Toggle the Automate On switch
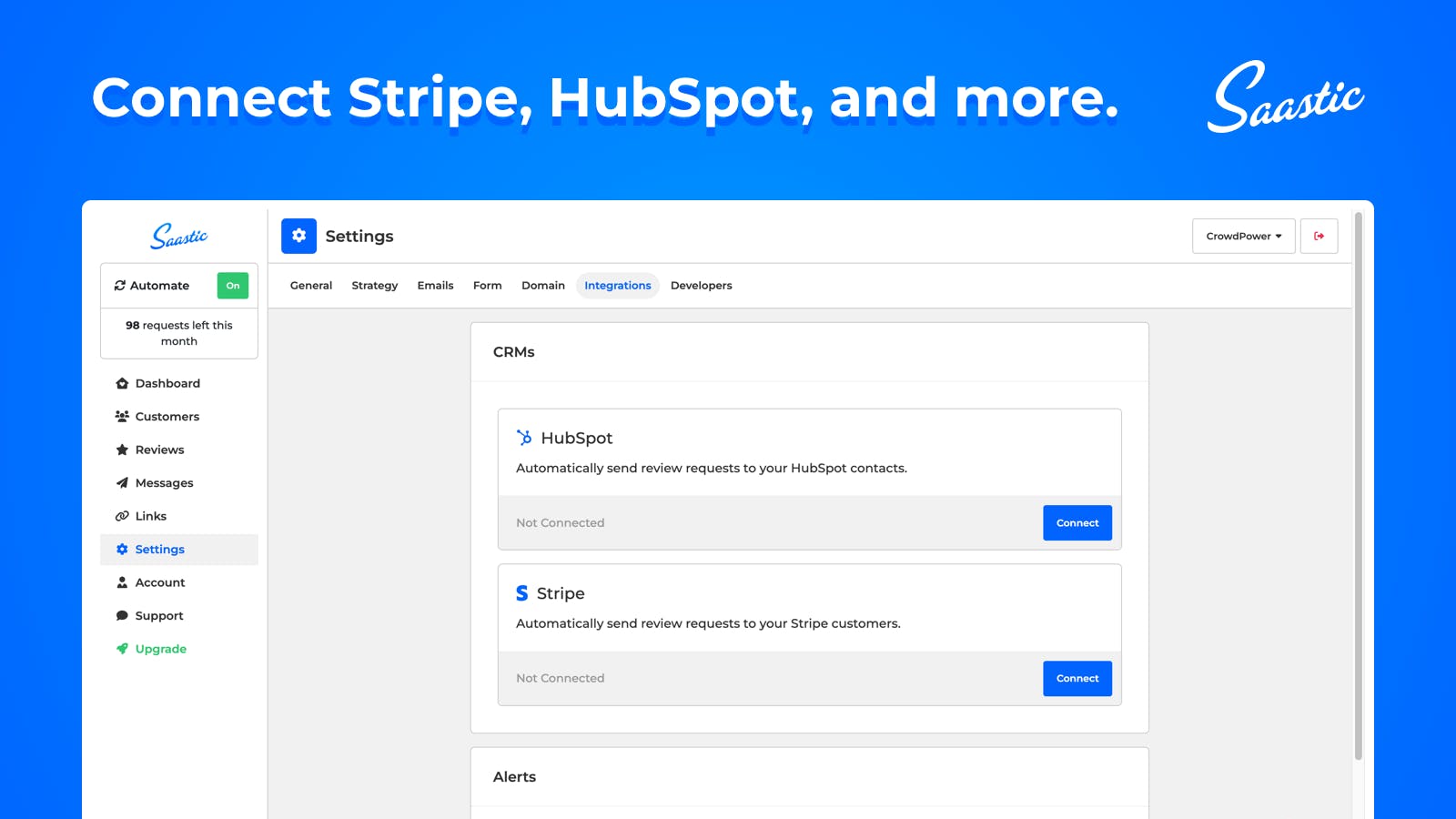 233,286
